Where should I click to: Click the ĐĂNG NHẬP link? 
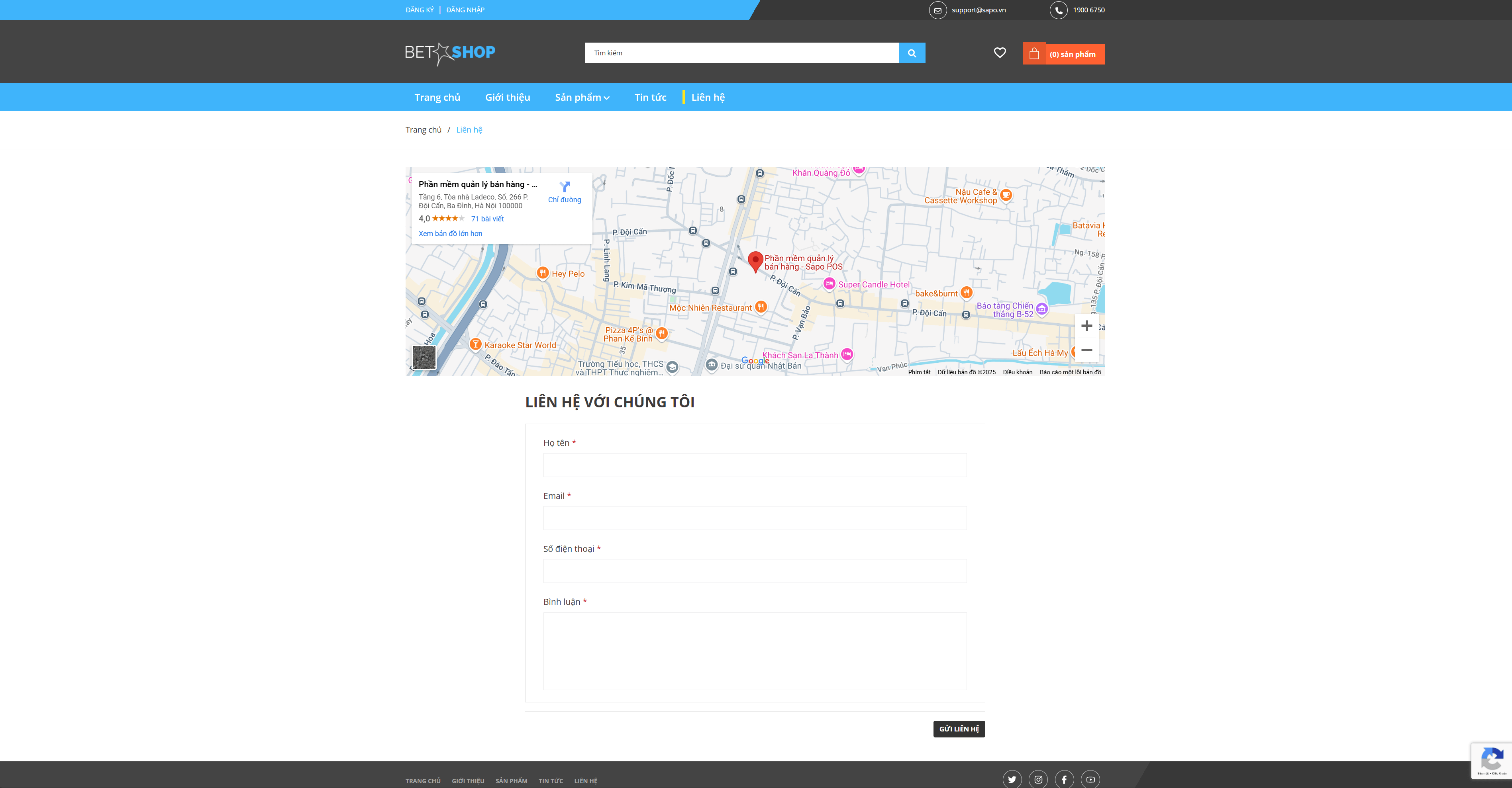click(x=465, y=10)
